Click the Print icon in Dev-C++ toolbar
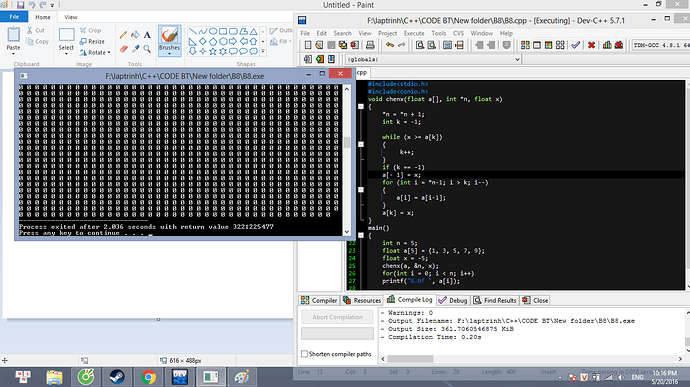690x387 pixels. click(370, 45)
